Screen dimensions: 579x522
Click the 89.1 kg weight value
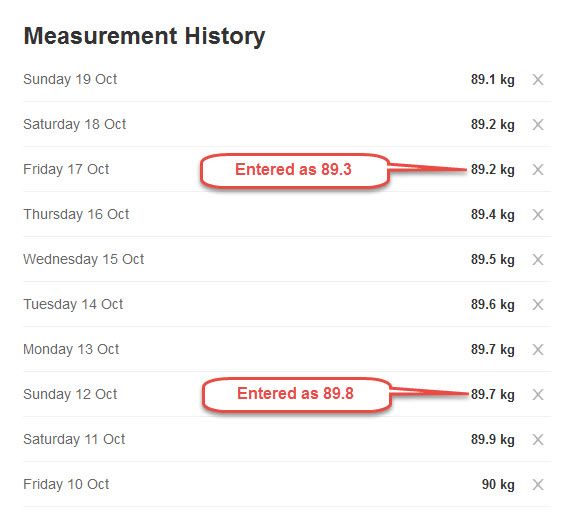pyautogui.click(x=493, y=79)
